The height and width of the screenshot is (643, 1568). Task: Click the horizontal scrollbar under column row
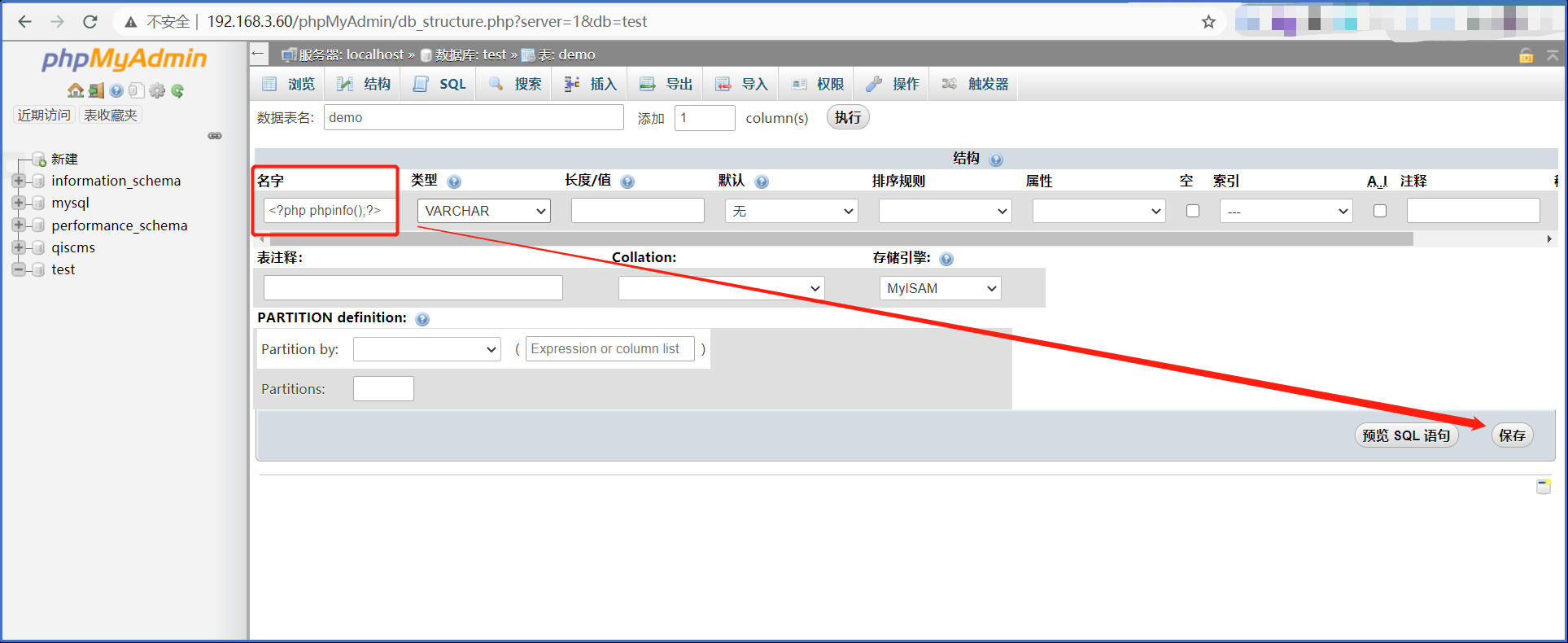coord(841,238)
